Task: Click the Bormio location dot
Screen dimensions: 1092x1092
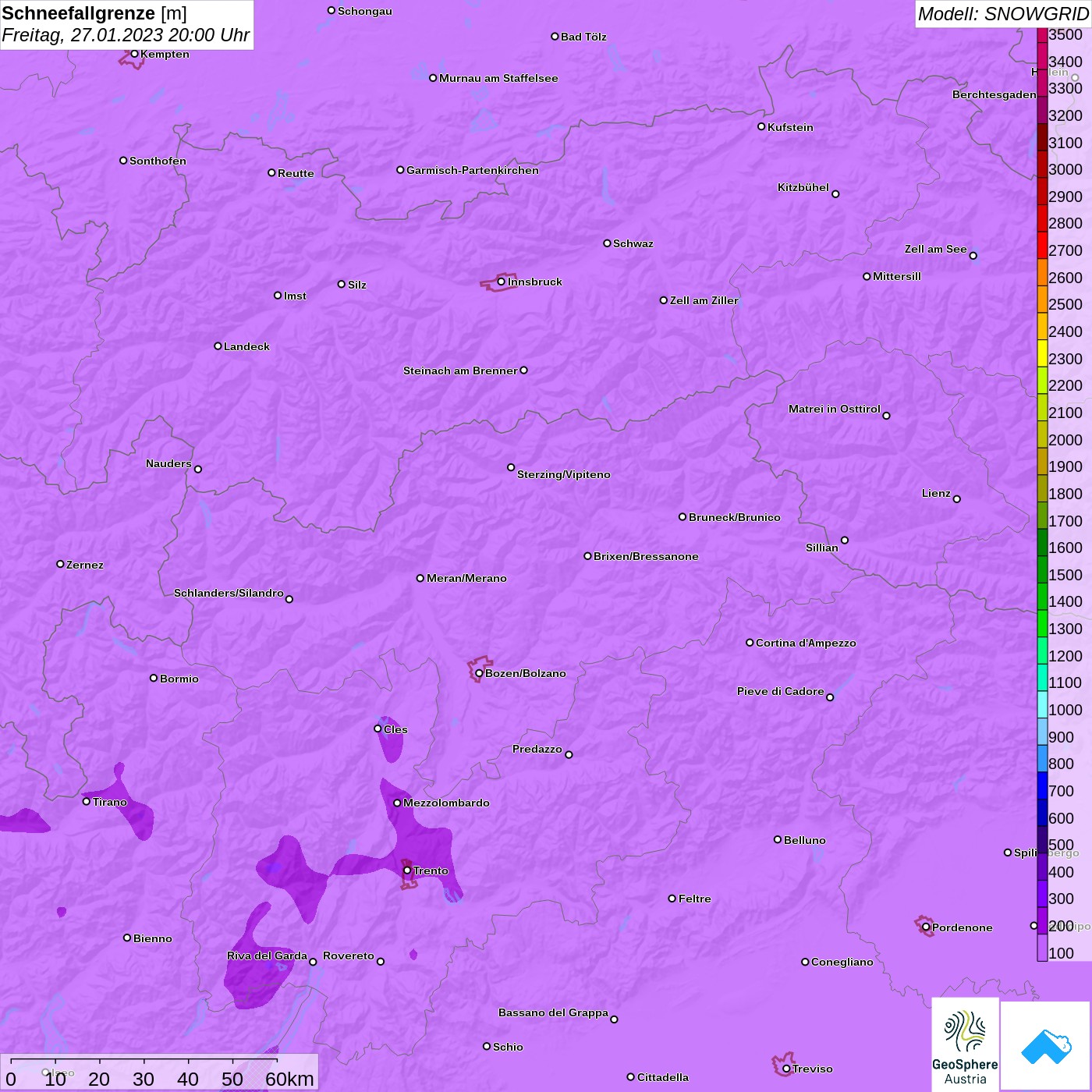Action: [154, 678]
